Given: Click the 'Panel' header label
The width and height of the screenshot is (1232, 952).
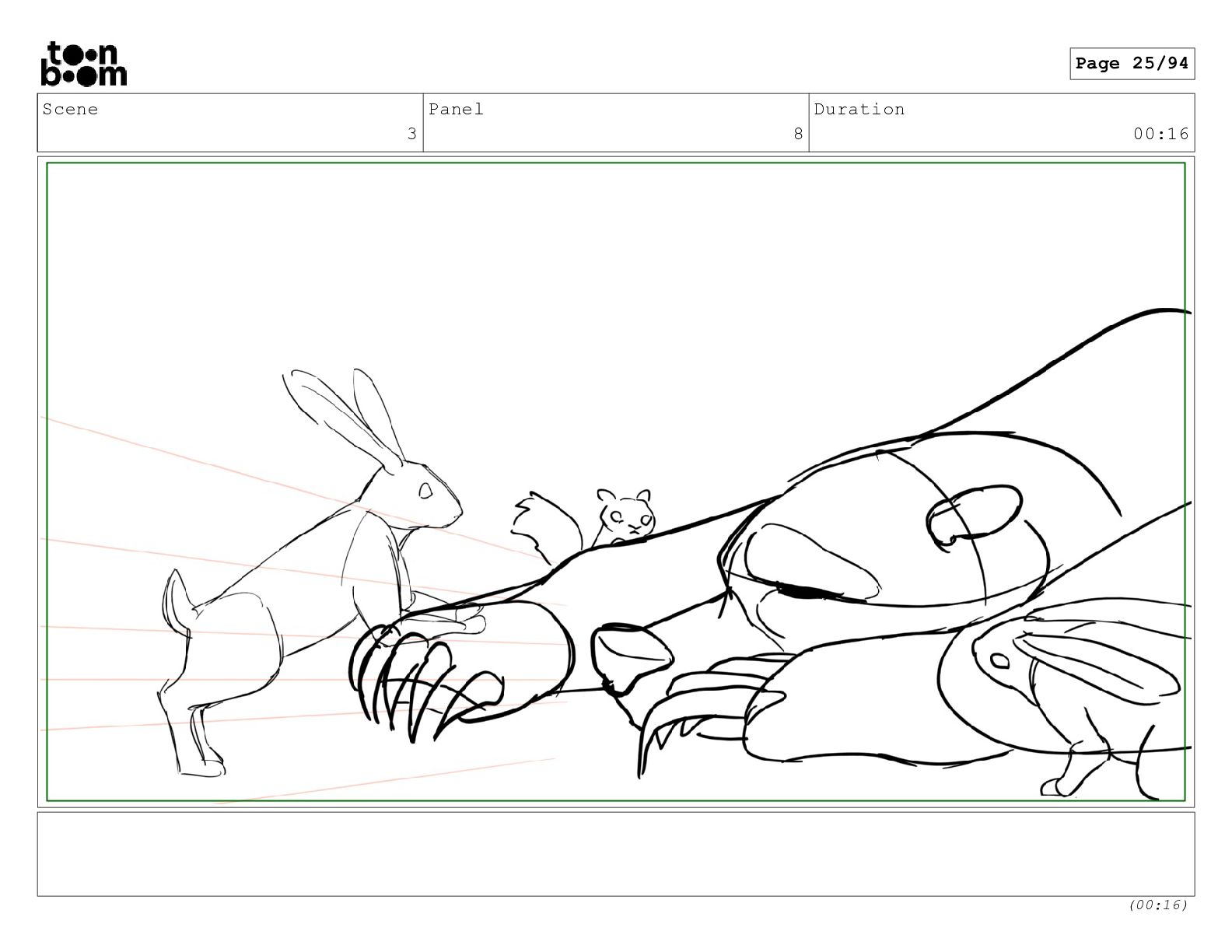Looking at the screenshot, I should [x=456, y=109].
